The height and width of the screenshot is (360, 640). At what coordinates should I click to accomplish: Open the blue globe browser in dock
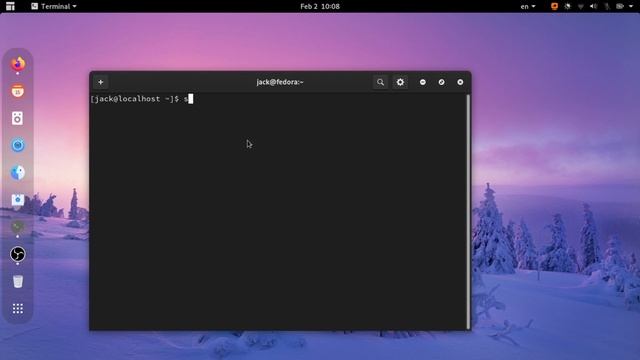[18, 173]
